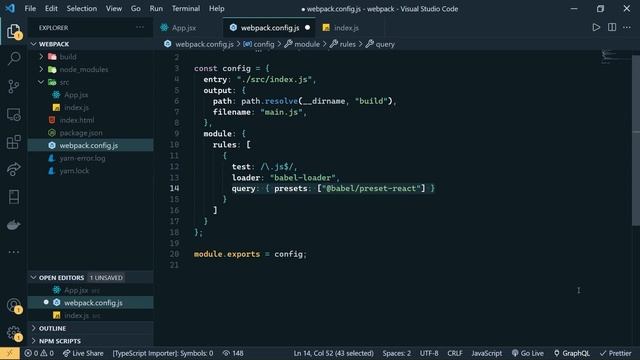Open the Edit menu
Viewport: 640px width, 360px height.
51,9
